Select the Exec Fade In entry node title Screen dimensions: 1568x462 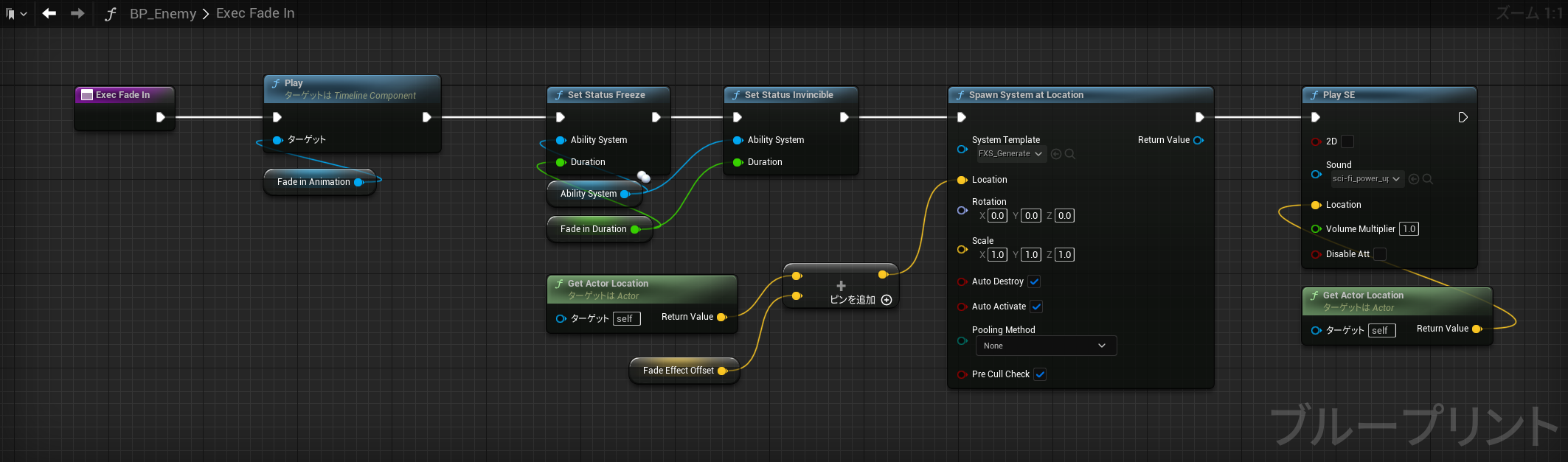[x=122, y=94]
